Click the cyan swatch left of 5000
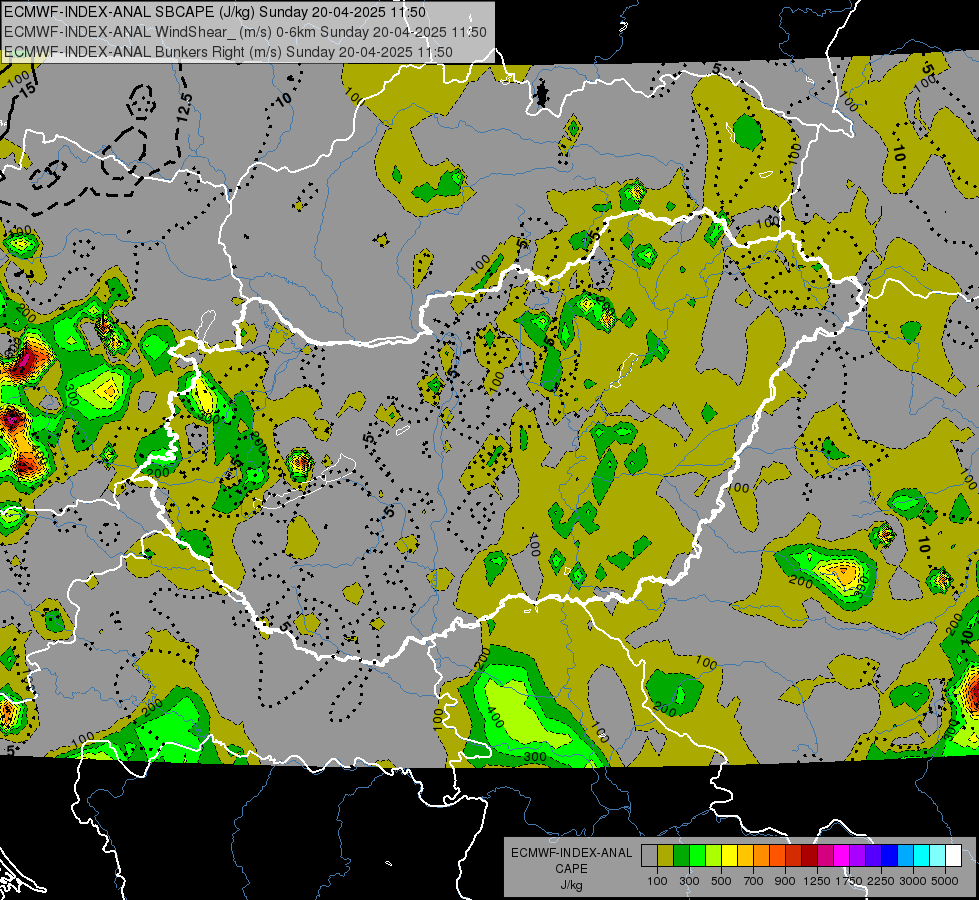979x900 pixels. [922, 856]
